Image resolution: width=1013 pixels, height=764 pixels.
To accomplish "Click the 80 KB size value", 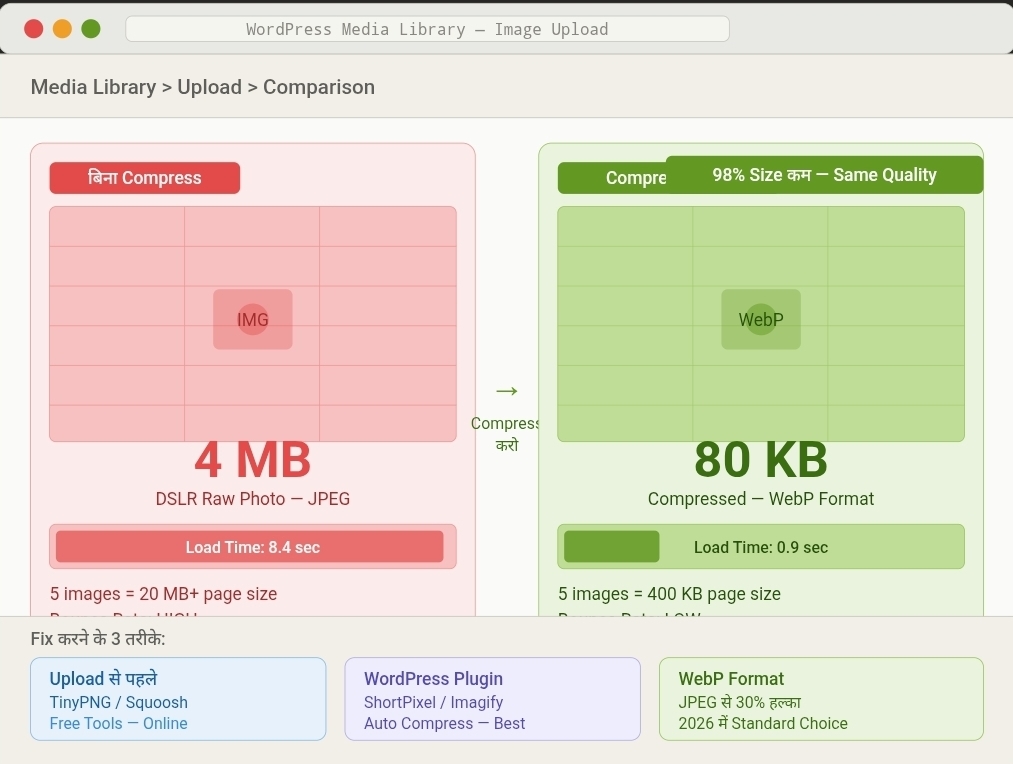I will (761, 460).
